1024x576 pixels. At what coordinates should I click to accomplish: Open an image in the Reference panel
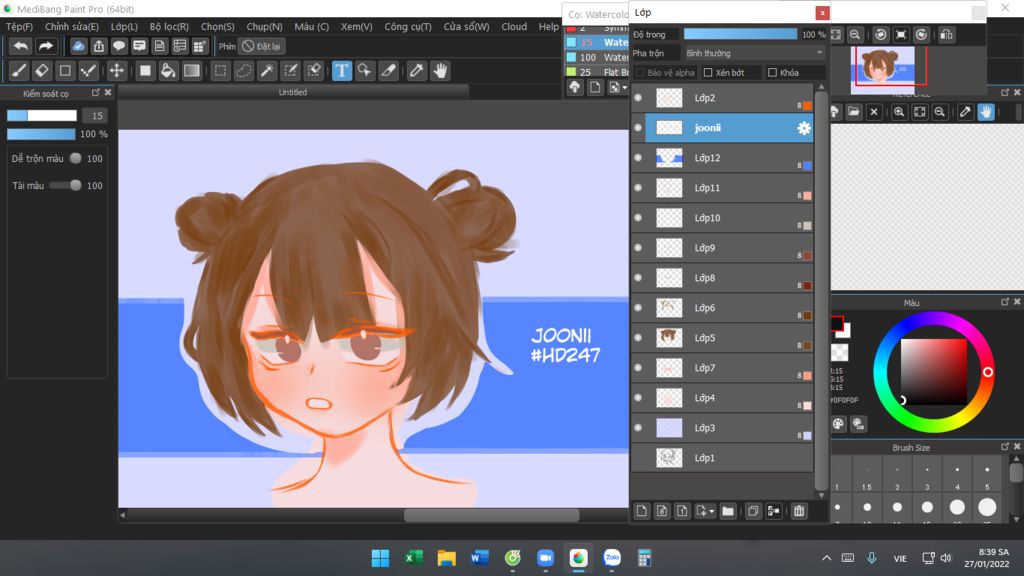tap(854, 112)
